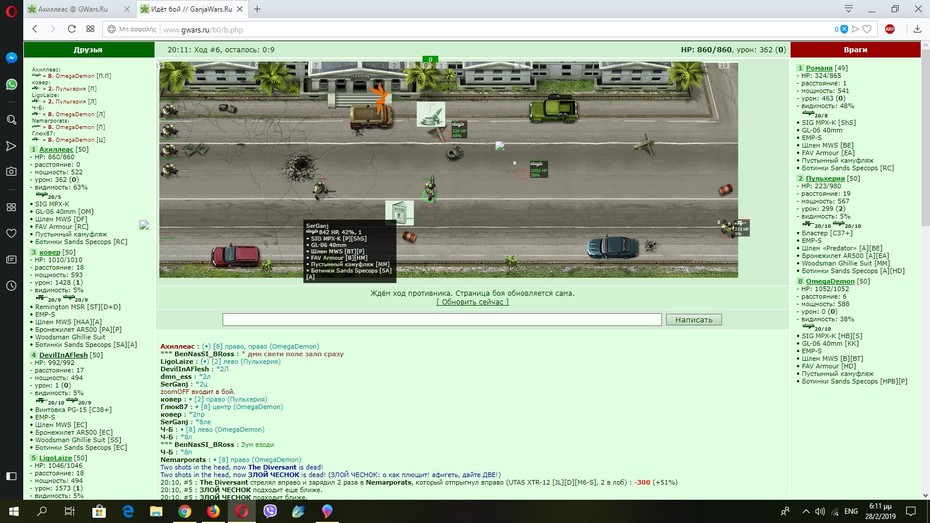Open Viber from the taskbar

(270, 511)
